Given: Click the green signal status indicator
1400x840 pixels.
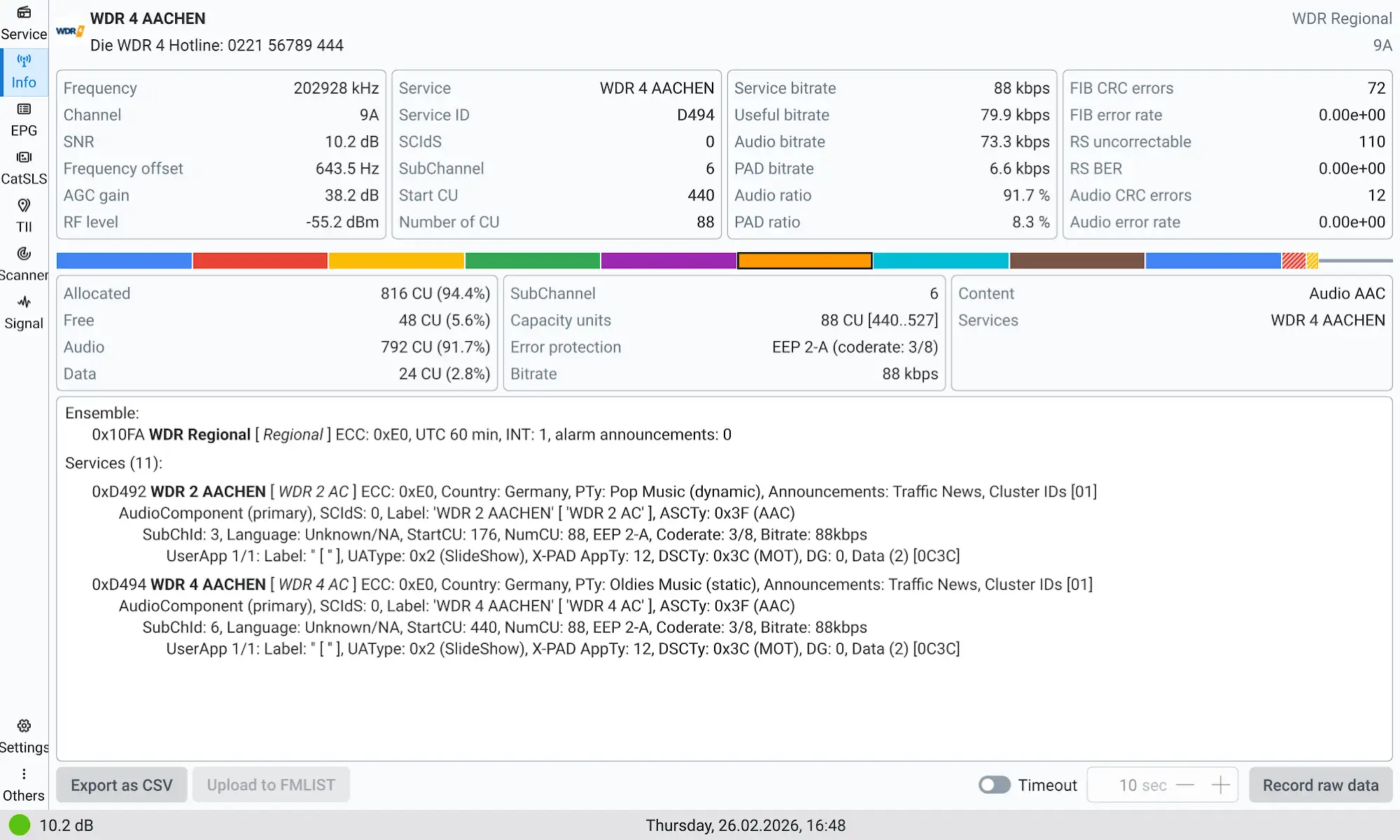Looking at the screenshot, I should pyautogui.click(x=20, y=825).
